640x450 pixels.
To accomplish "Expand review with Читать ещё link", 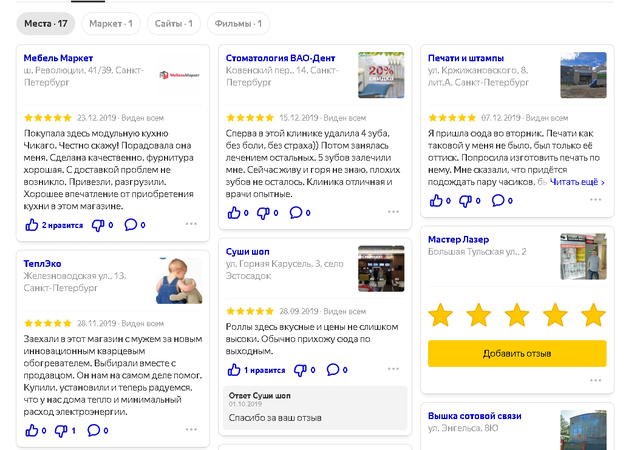I will pos(577,182).
